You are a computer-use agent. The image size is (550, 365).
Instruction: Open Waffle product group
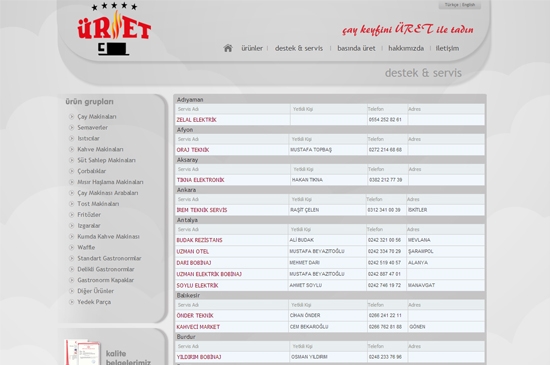point(86,247)
